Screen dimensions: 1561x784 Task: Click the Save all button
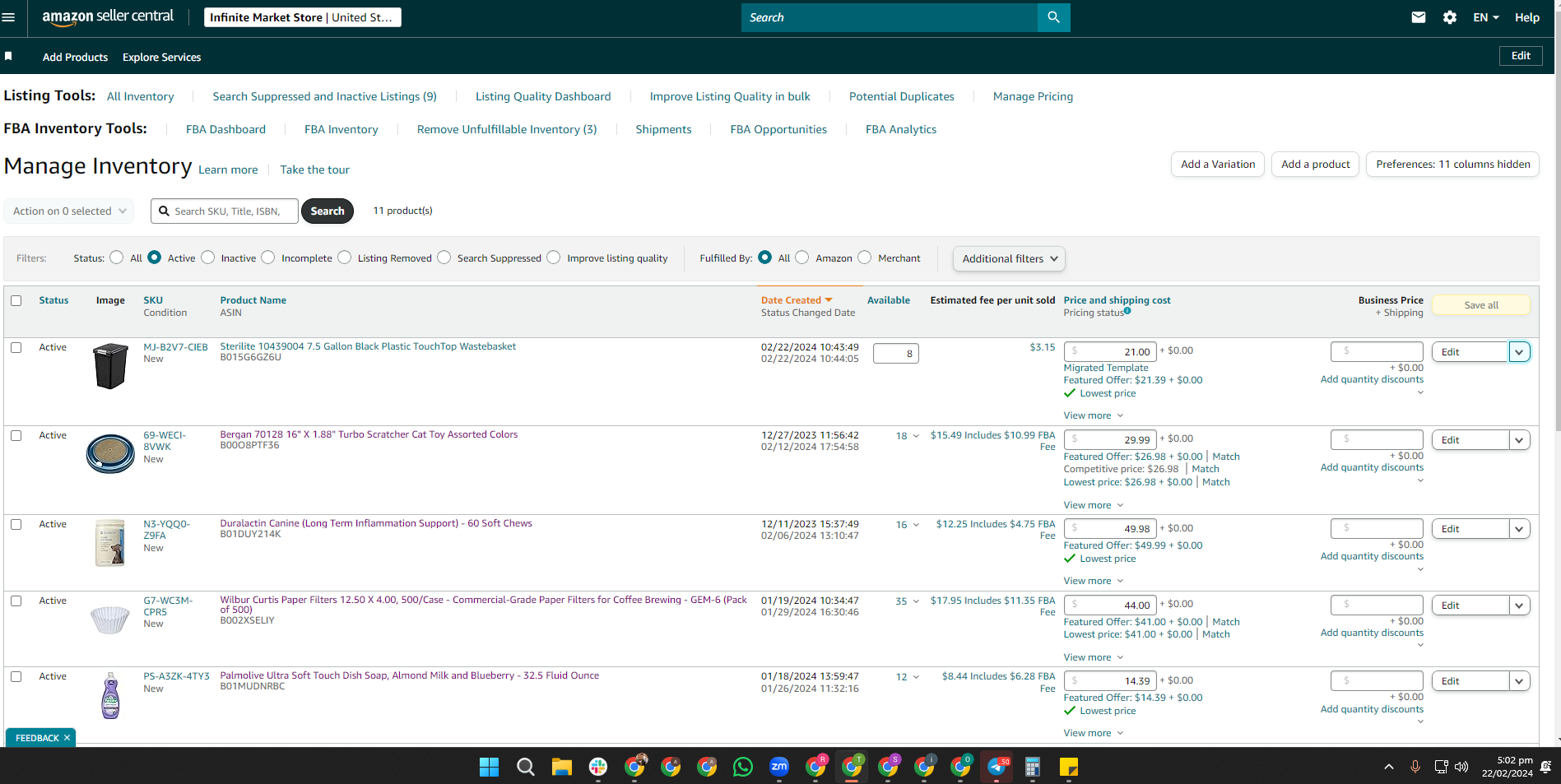(x=1481, y=305)
